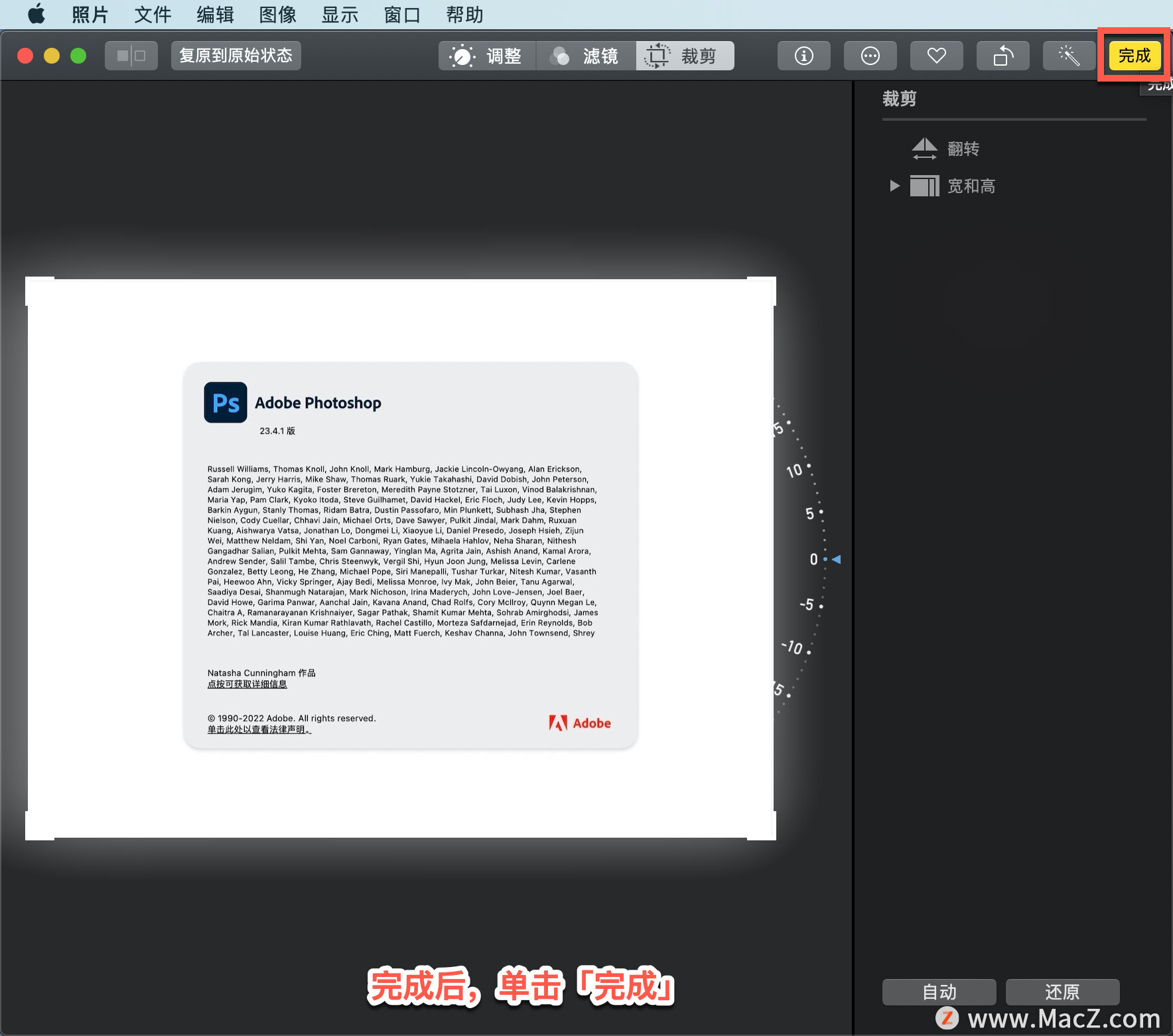This screenshot has height=1036, width=1173.
Task: Switch to the 调整 tab
Action: pyautogui.click(x=487, y=56)
